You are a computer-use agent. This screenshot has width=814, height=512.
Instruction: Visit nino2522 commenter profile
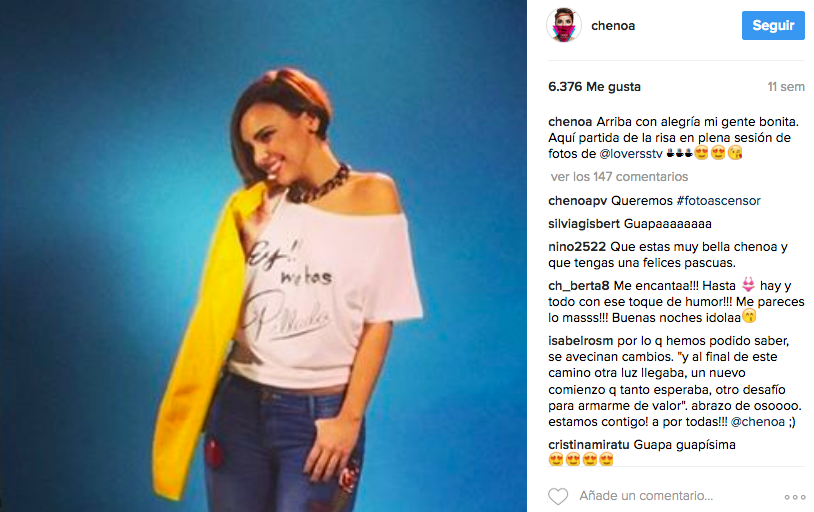[577, 247]
